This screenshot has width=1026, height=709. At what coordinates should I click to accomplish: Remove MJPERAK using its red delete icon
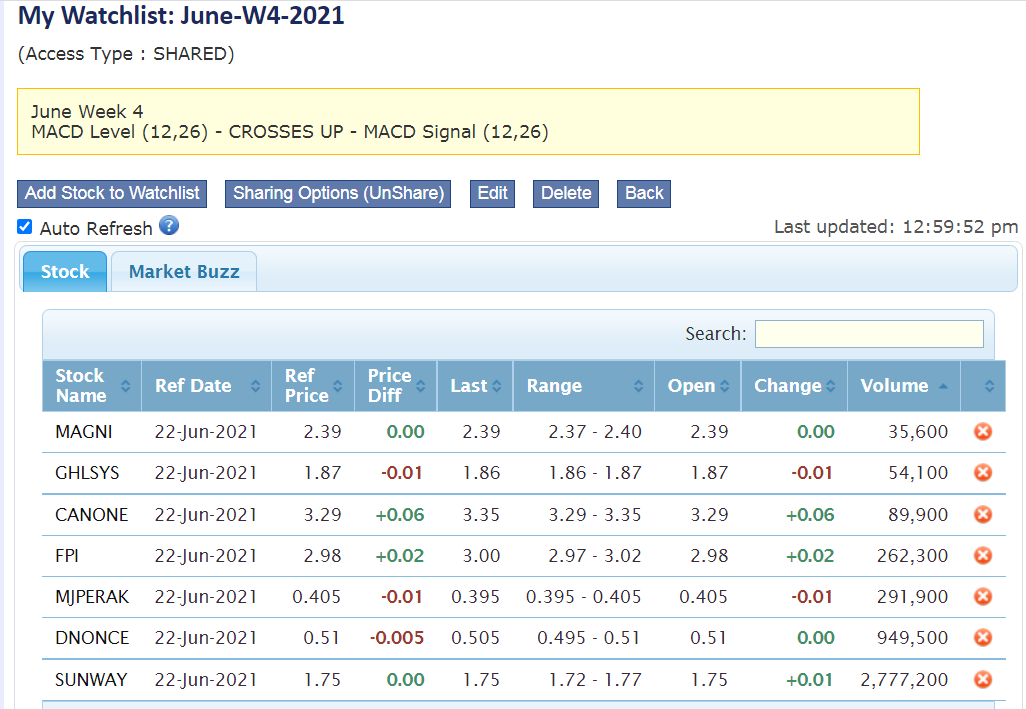pos(983,597)
